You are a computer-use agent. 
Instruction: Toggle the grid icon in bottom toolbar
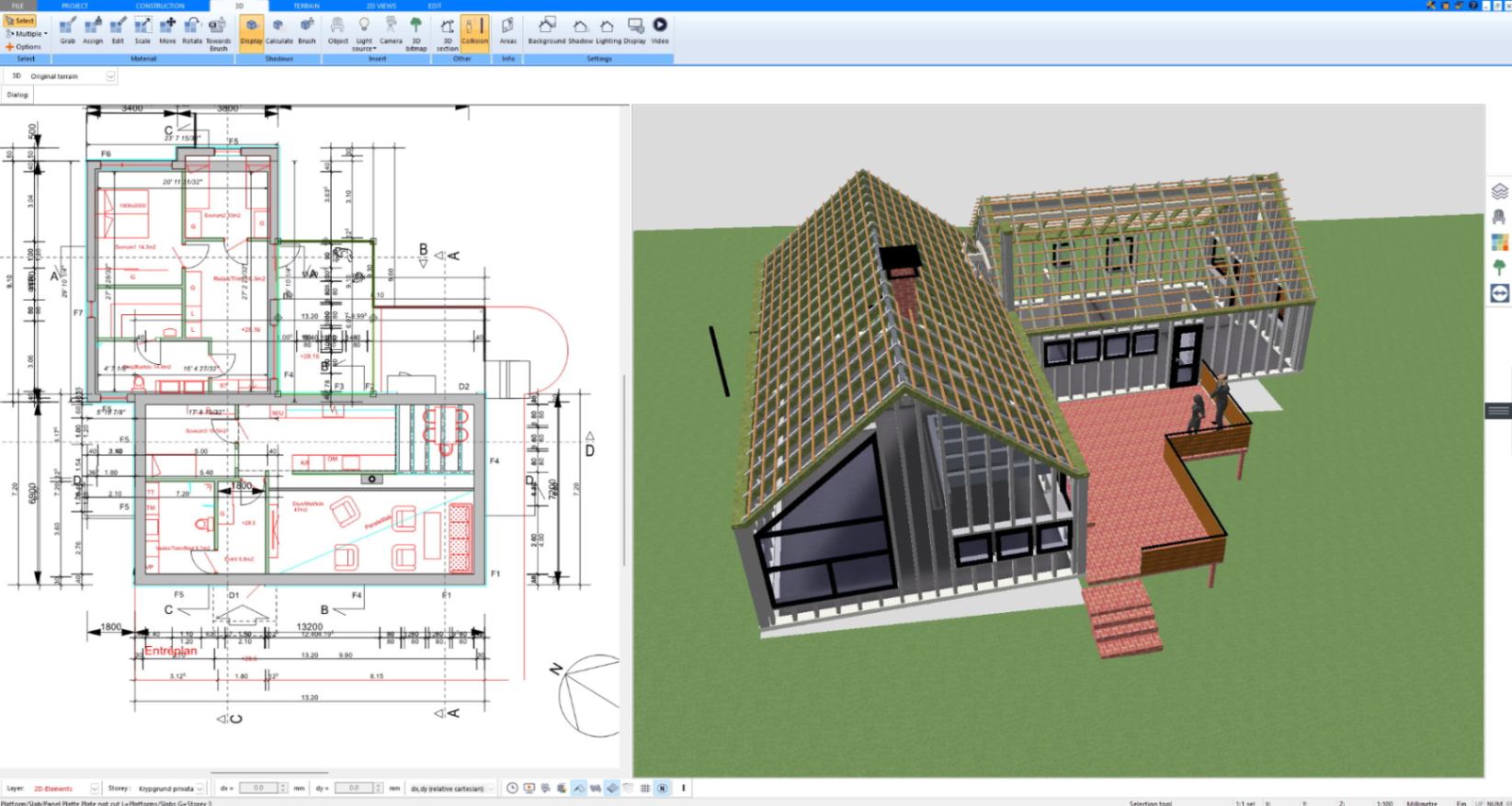(645, 789)
